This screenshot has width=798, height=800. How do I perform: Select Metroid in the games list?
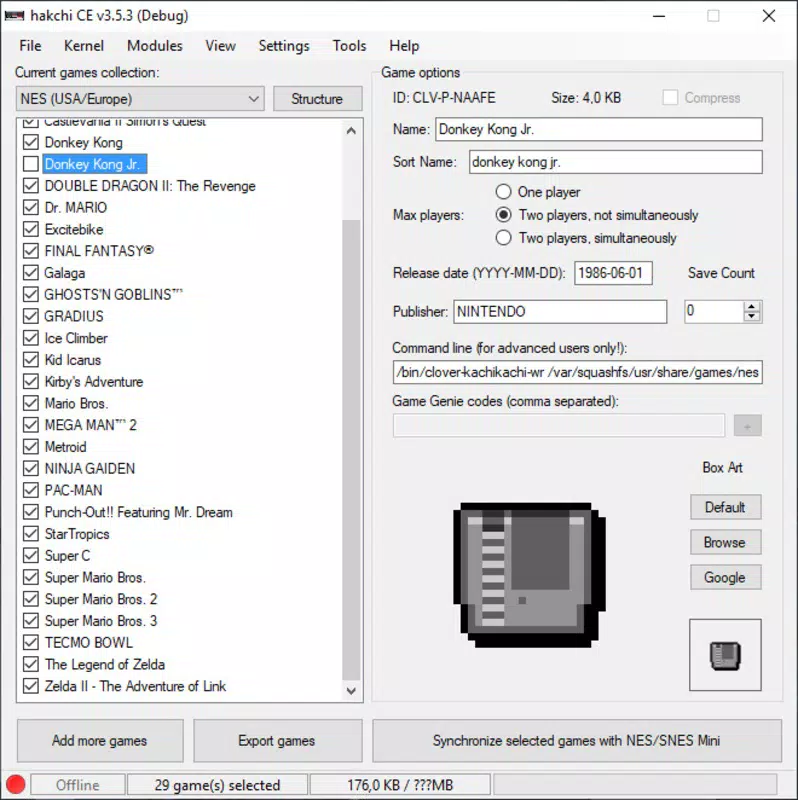pos(65,446)
